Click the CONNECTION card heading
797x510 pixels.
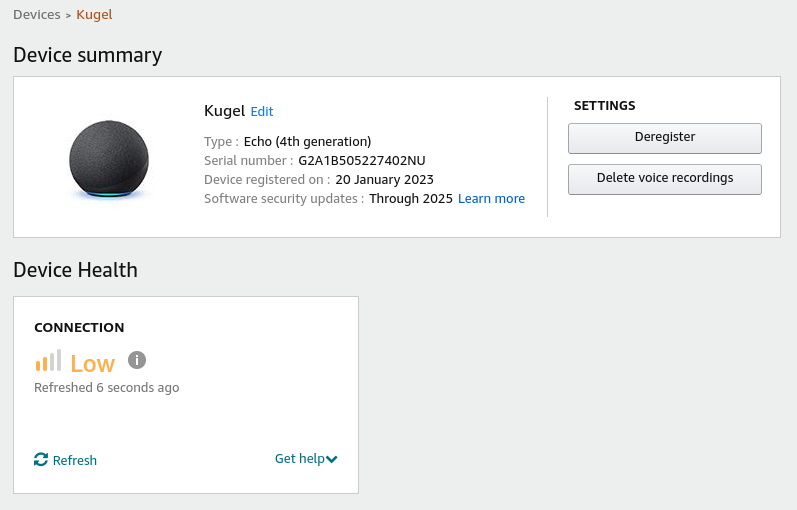click(x=79, y=327)
